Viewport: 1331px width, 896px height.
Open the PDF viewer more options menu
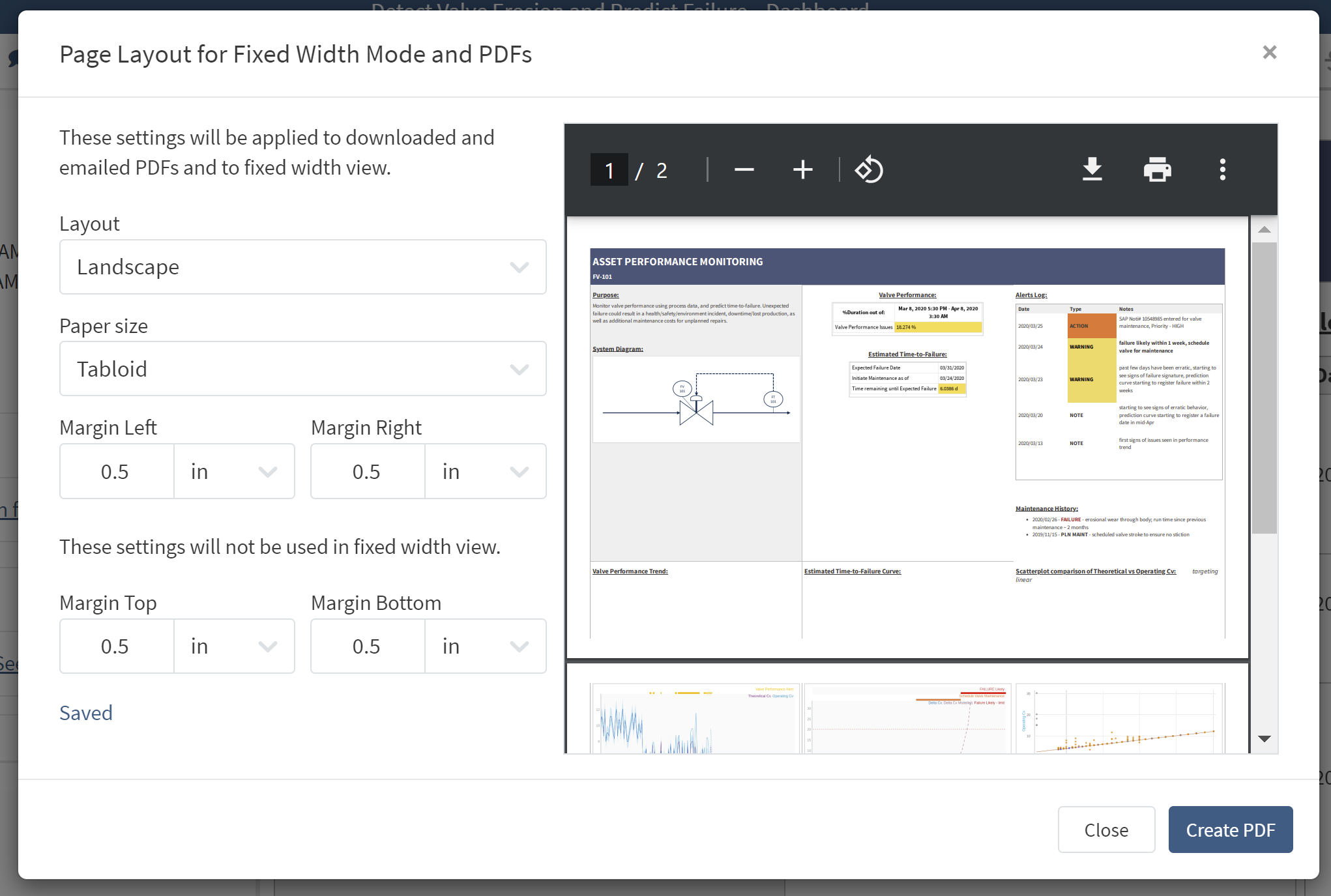1222,169
